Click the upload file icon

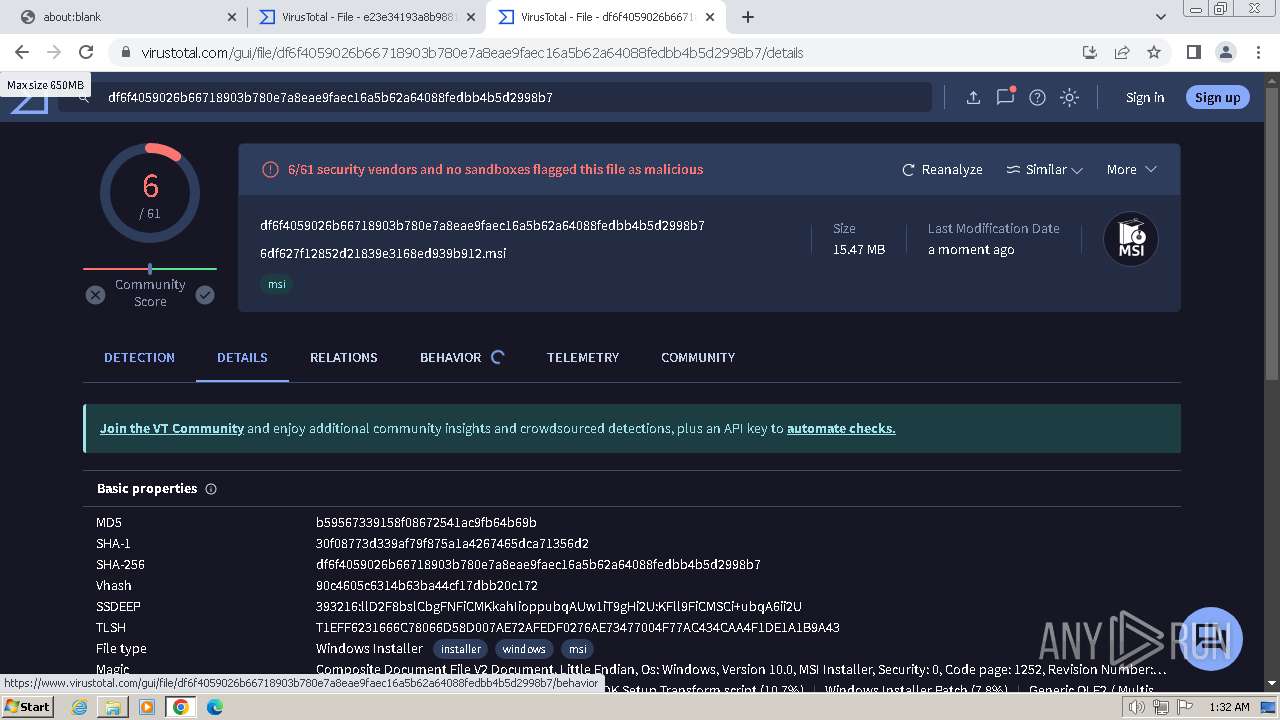tap(973, 97)
